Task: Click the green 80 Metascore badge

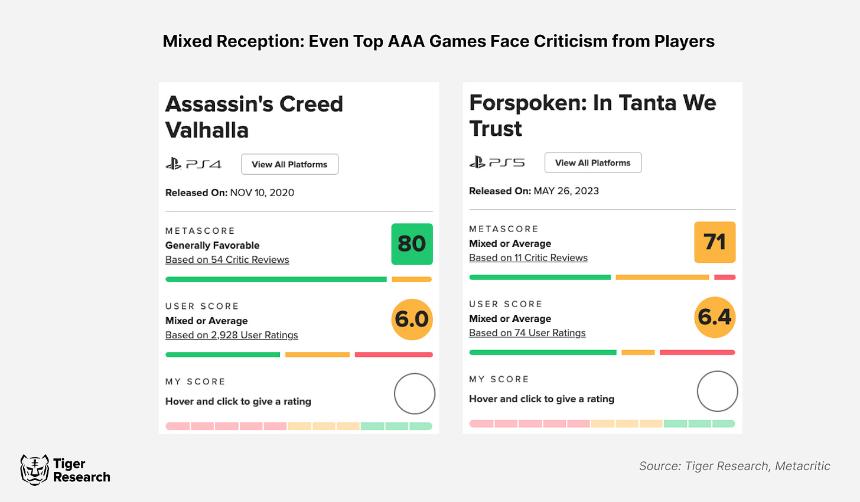Action: pyautogui.click(x=412, y=244)
